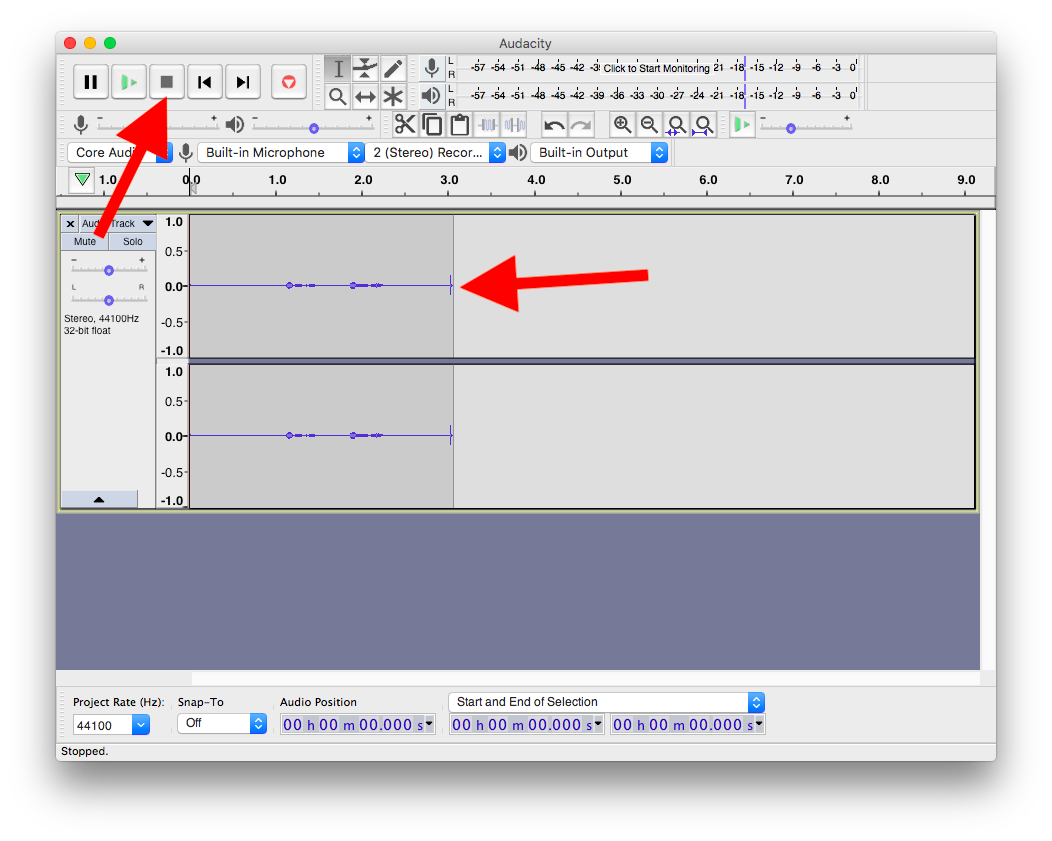Click the 7.0 mark on the timeline ruler
The width and height of the screenshot is (1052, 841).
794,180
